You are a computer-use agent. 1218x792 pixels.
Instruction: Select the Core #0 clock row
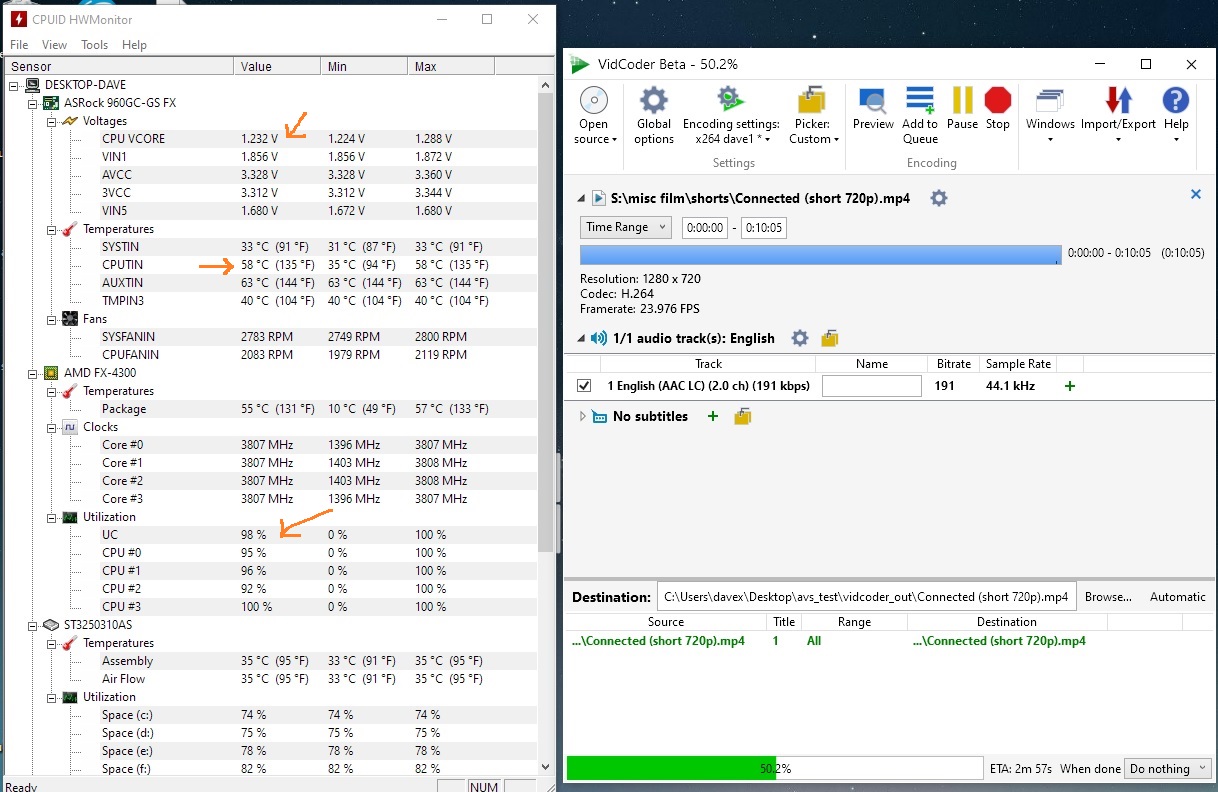pyautogui.click(x=272, y=445)
